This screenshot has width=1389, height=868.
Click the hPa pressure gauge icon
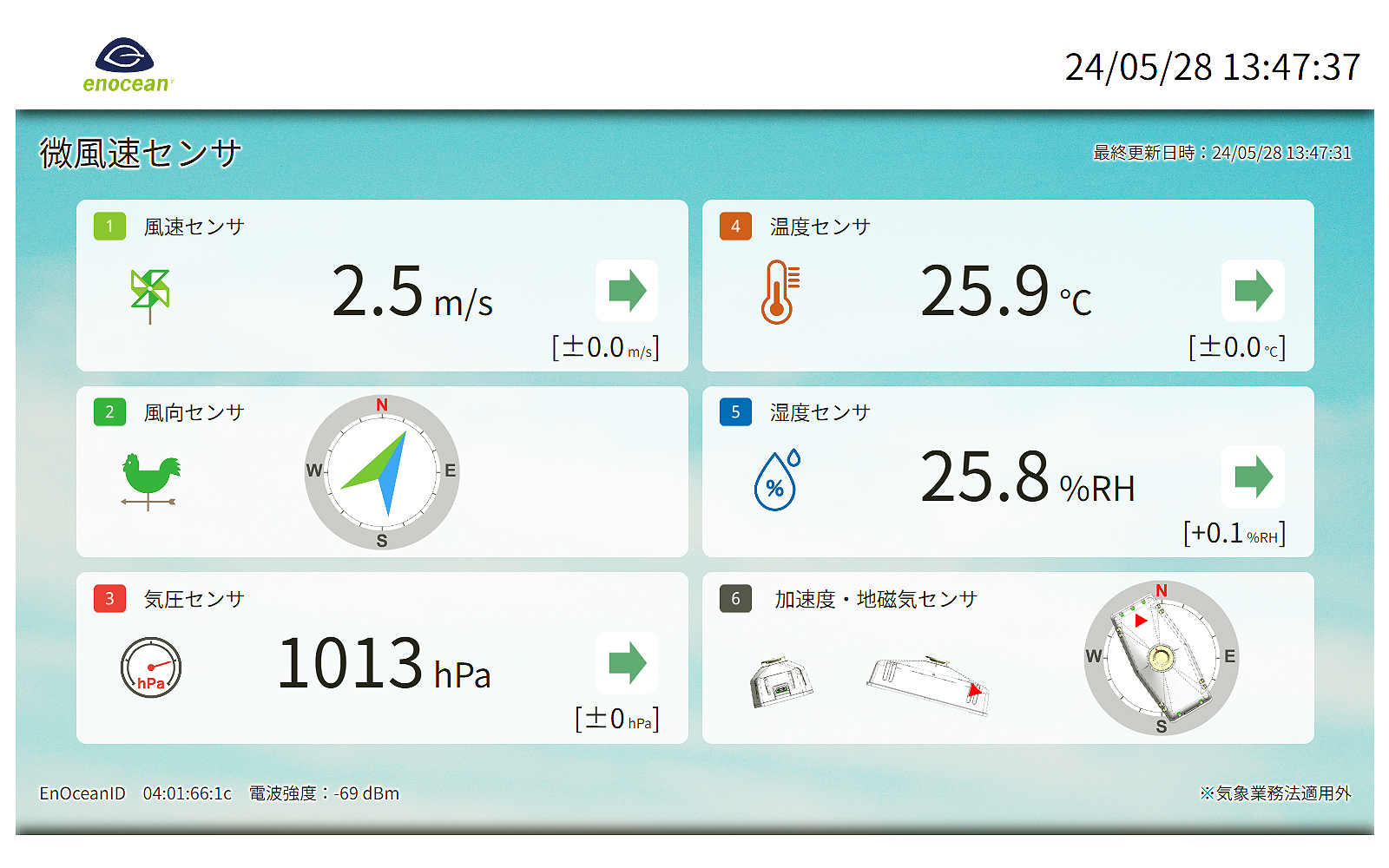[x=151, y=667]
